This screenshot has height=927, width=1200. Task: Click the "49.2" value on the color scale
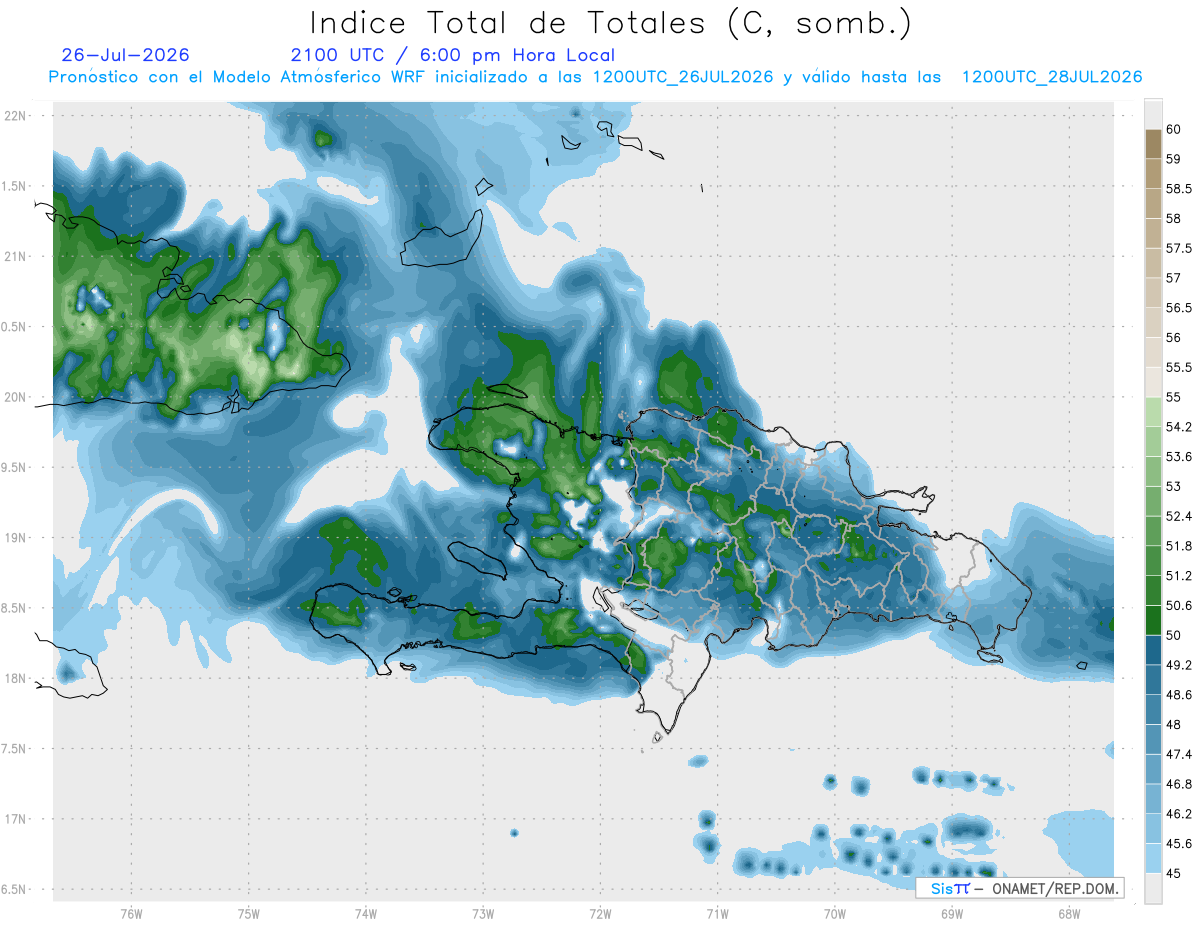(1178, 665)
